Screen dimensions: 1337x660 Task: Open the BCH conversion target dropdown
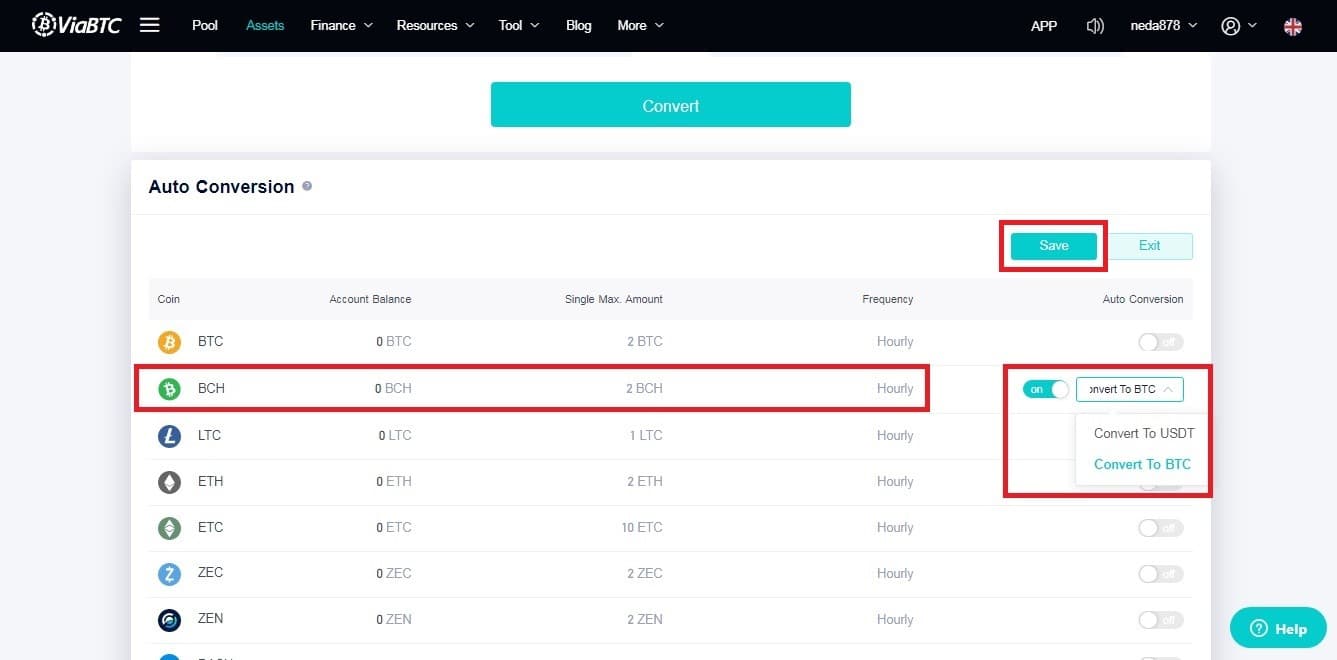pyautogui.click(x=1130, y=389)
